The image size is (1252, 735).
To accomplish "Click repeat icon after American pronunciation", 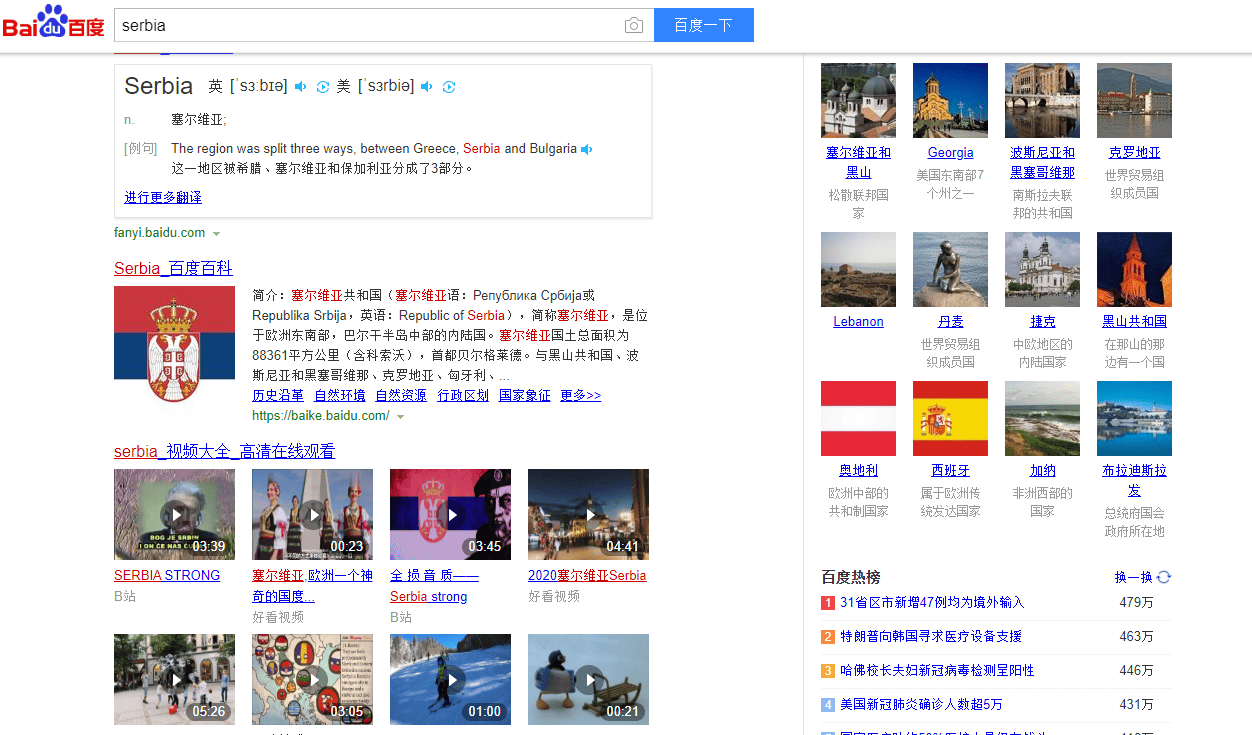I will pos(449,87).
